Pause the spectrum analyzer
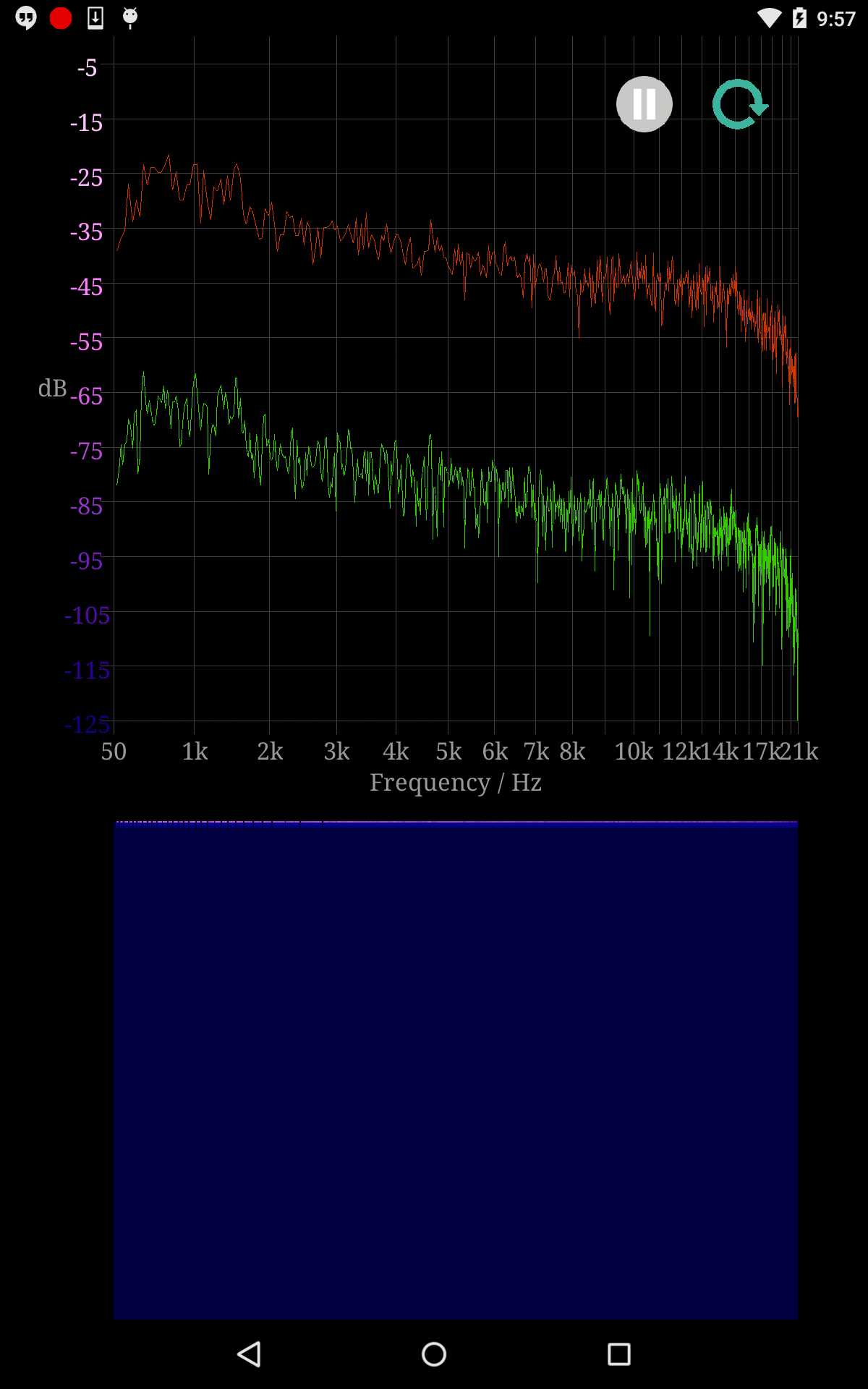The width and height of the screenshot is (868, 1389). tap(644, 104)
